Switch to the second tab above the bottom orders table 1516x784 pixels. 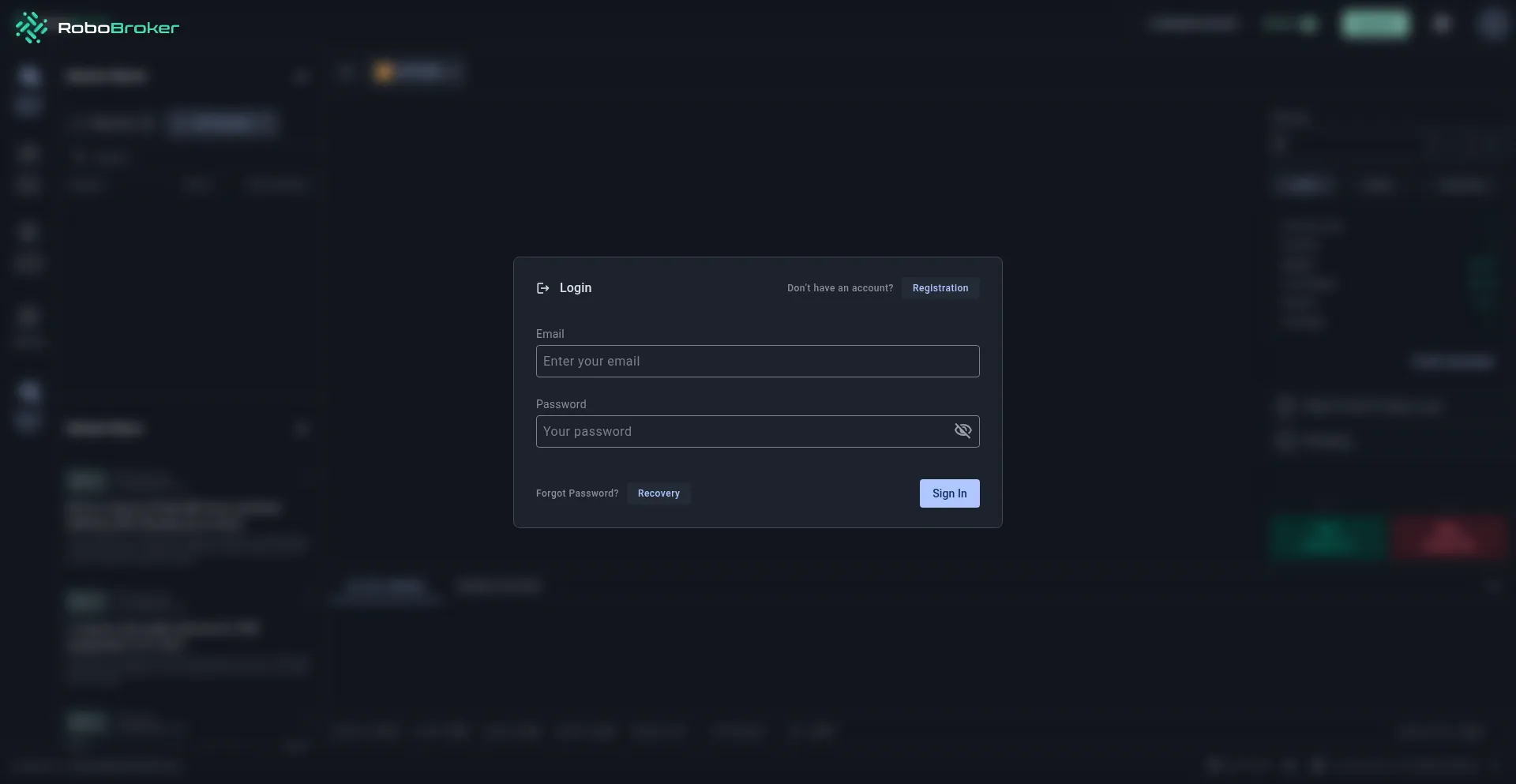[x=499, y=586]
